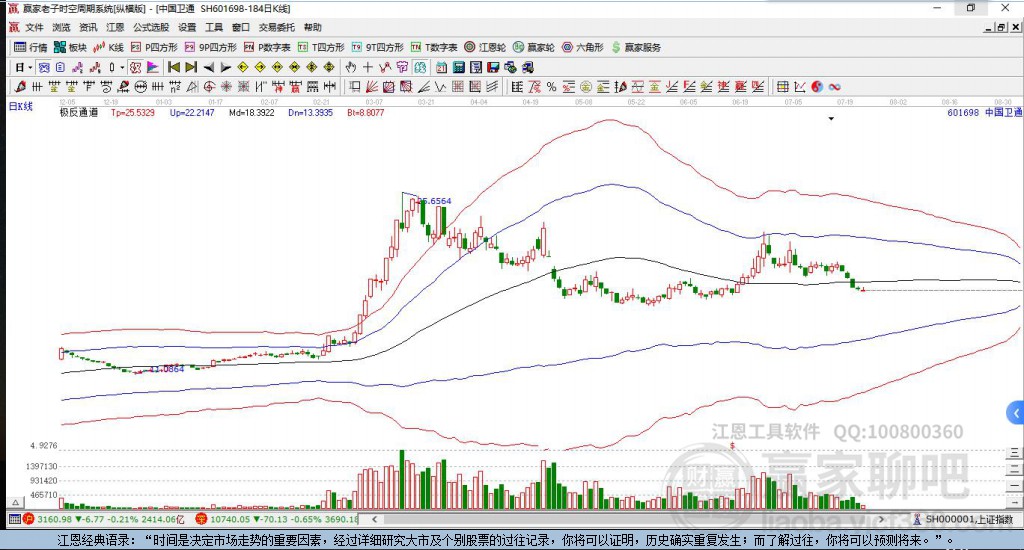Click the Tp=25.5329 indicator value
The width and height of the screenshot is (1024, 550).
click(x=133, y=112)
